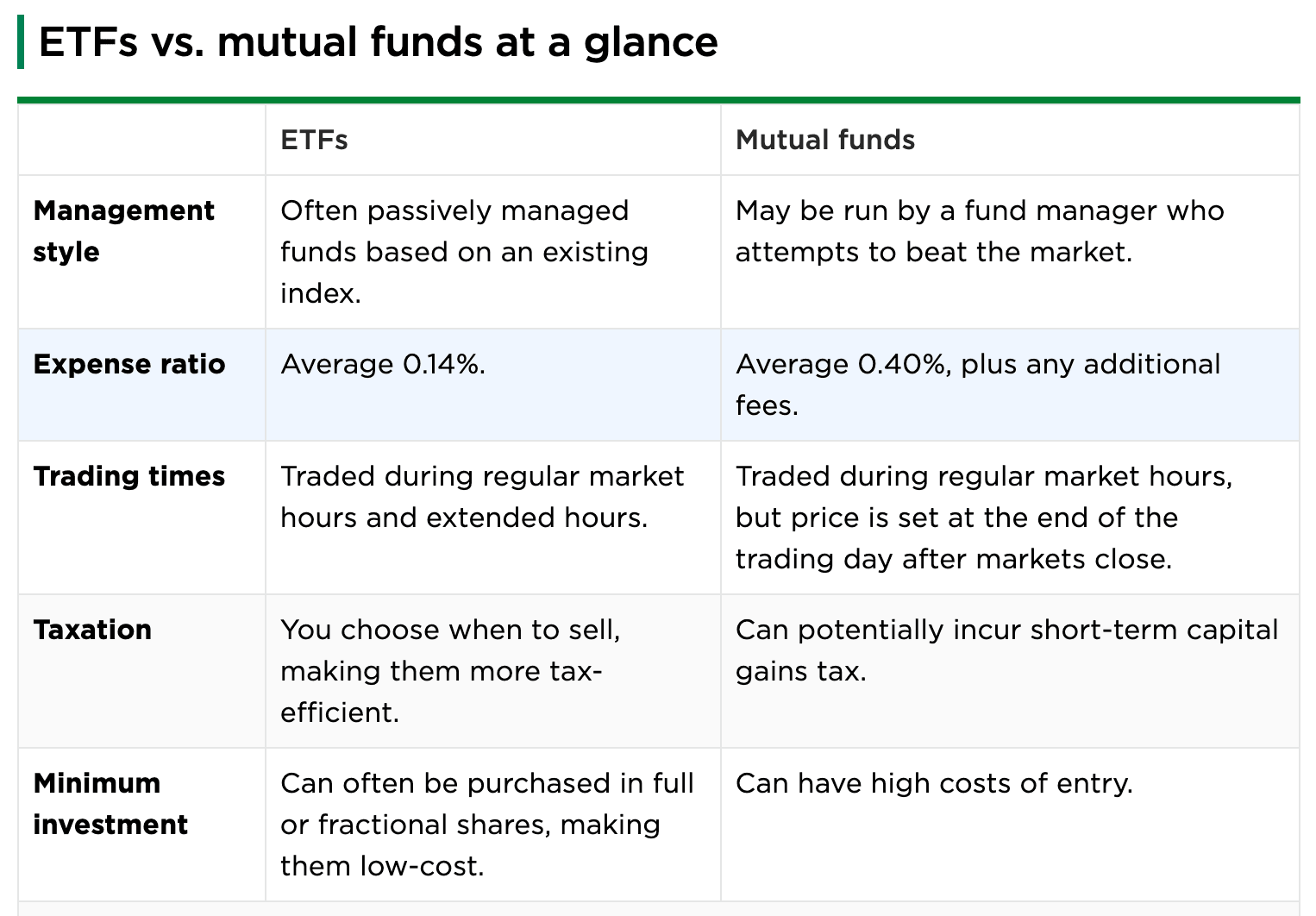Click 'May be run by a fund manager' cell
The height and width of the screenshot is (916, 1316).
pyautogui.click(x=980, y=231)
